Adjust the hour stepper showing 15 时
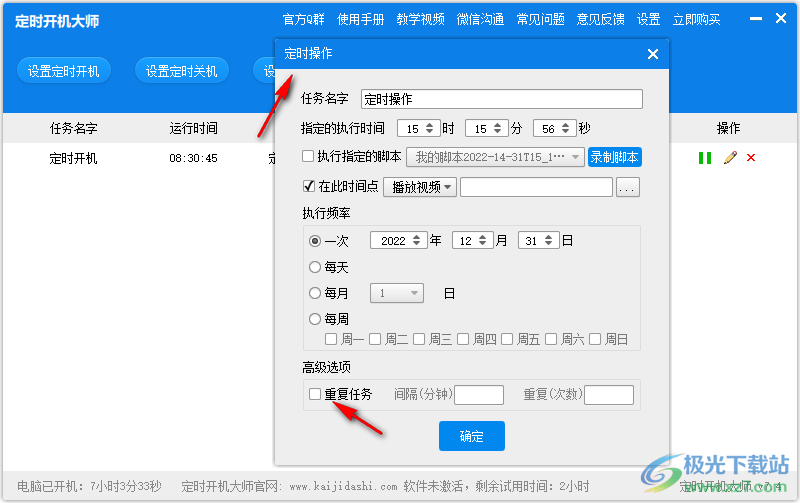800x503 pixels. coord(429,129)
